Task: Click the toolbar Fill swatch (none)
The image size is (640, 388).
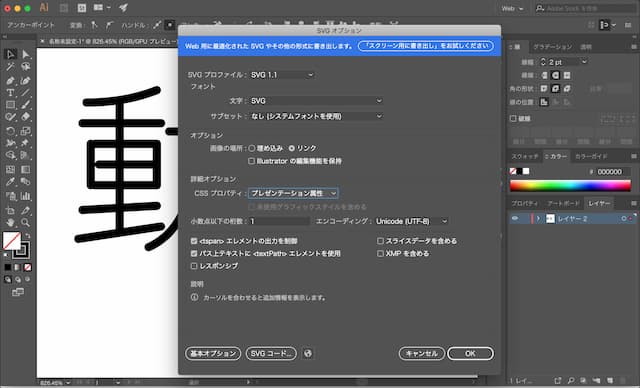Action: [x=11, y=241]
